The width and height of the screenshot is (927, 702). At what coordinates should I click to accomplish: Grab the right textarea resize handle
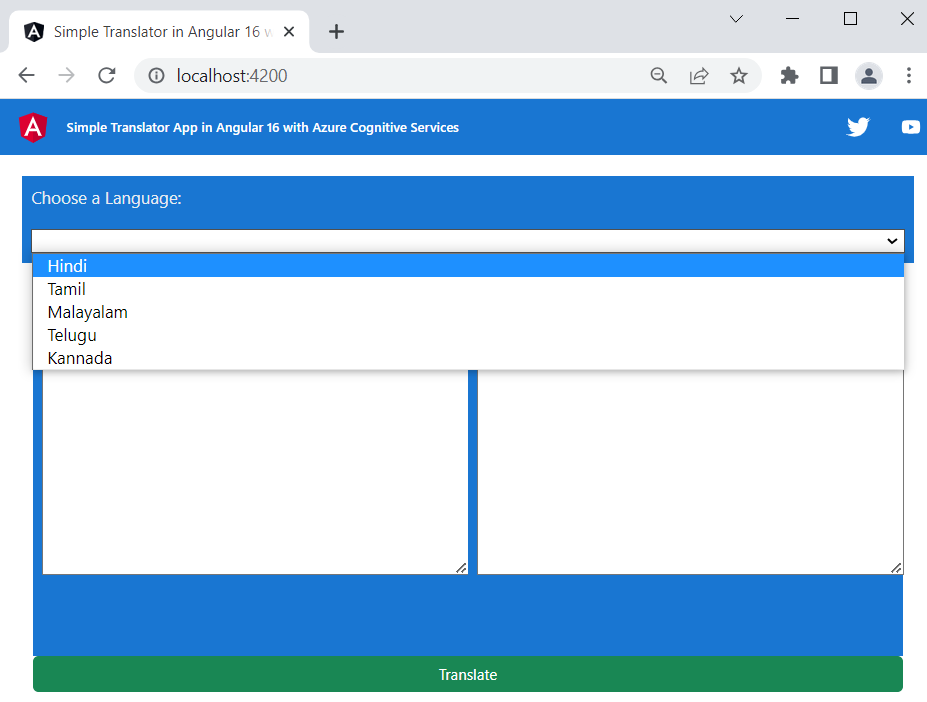pyautogui.click(x=896, y=568)
